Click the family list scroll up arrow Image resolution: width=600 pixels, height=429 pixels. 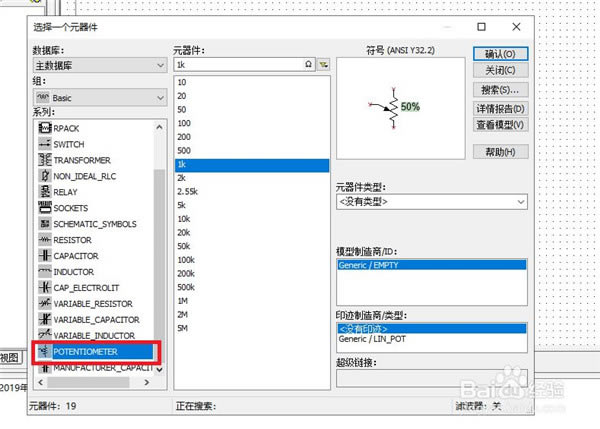(x=159, y=127)
